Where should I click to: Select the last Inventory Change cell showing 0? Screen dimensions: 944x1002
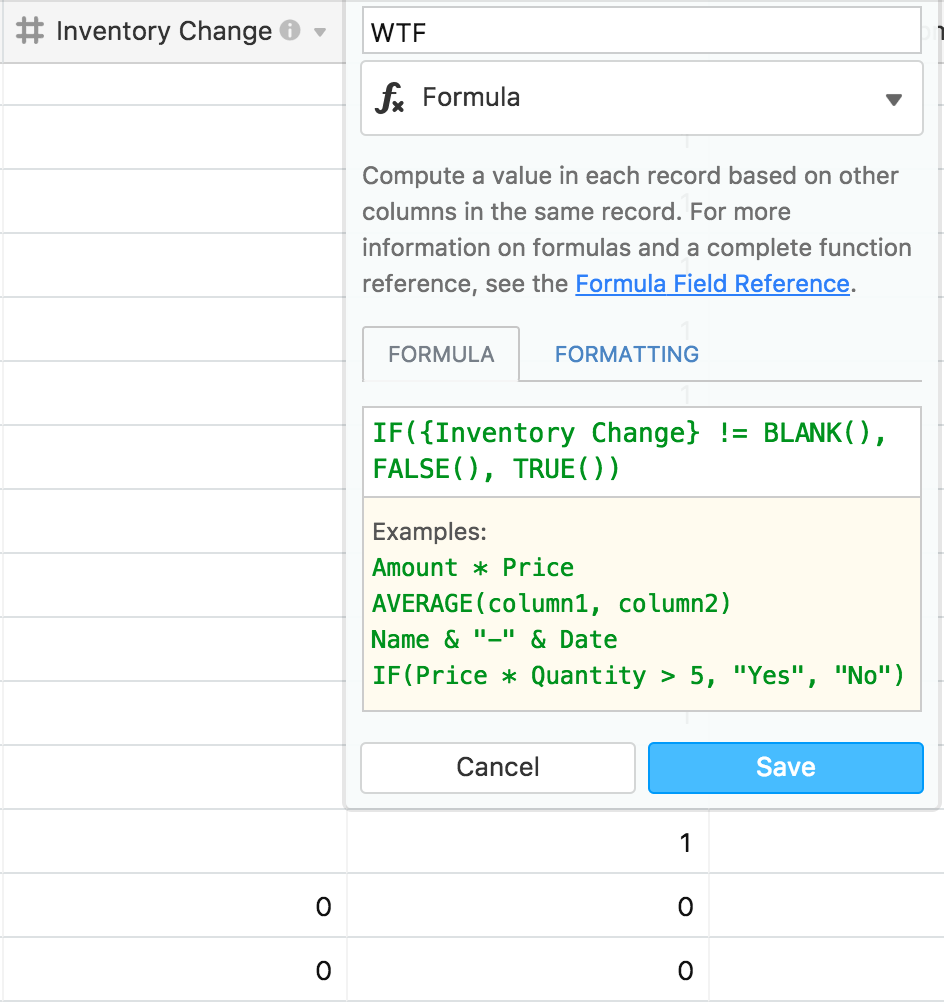pos(174,969)
